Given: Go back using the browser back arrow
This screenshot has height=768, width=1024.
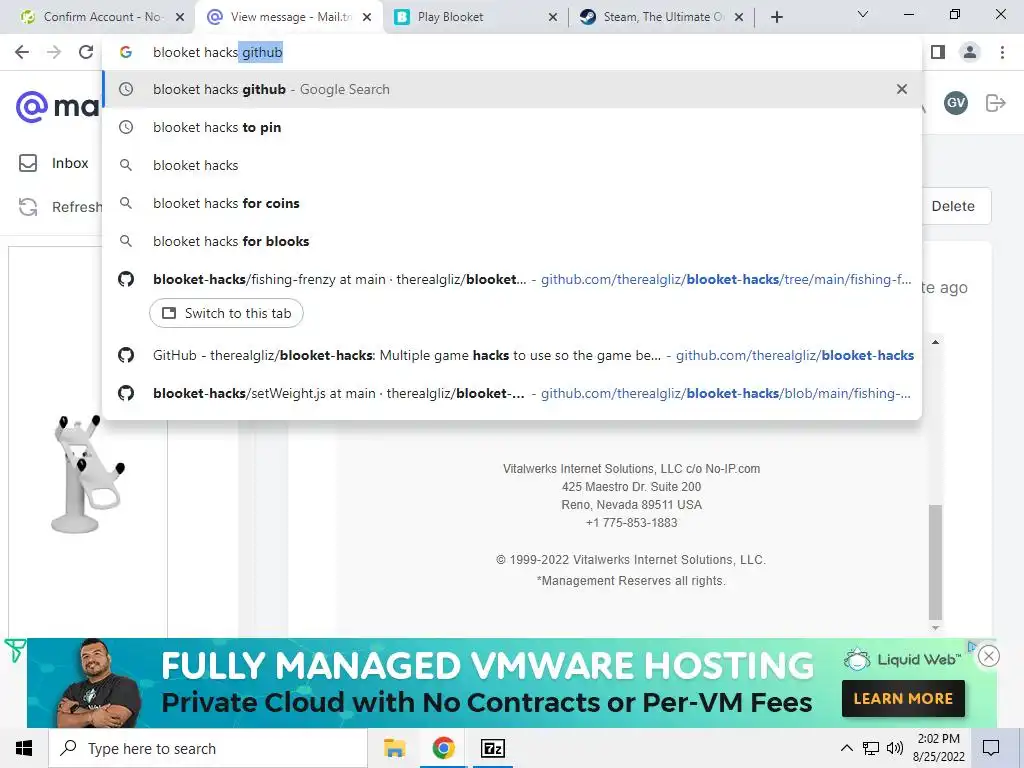Looking at the screenshot, I should coord(22,52).
